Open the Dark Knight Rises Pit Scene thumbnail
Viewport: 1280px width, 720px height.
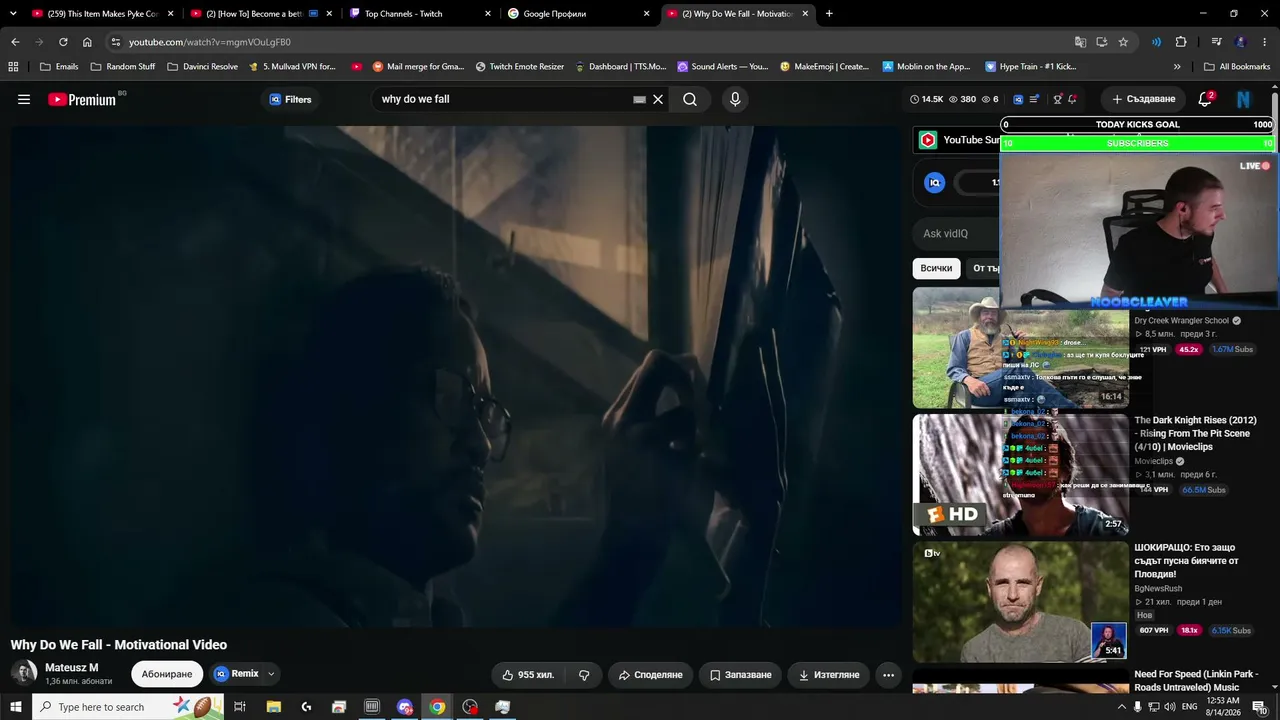click(x=1020, y=475)
